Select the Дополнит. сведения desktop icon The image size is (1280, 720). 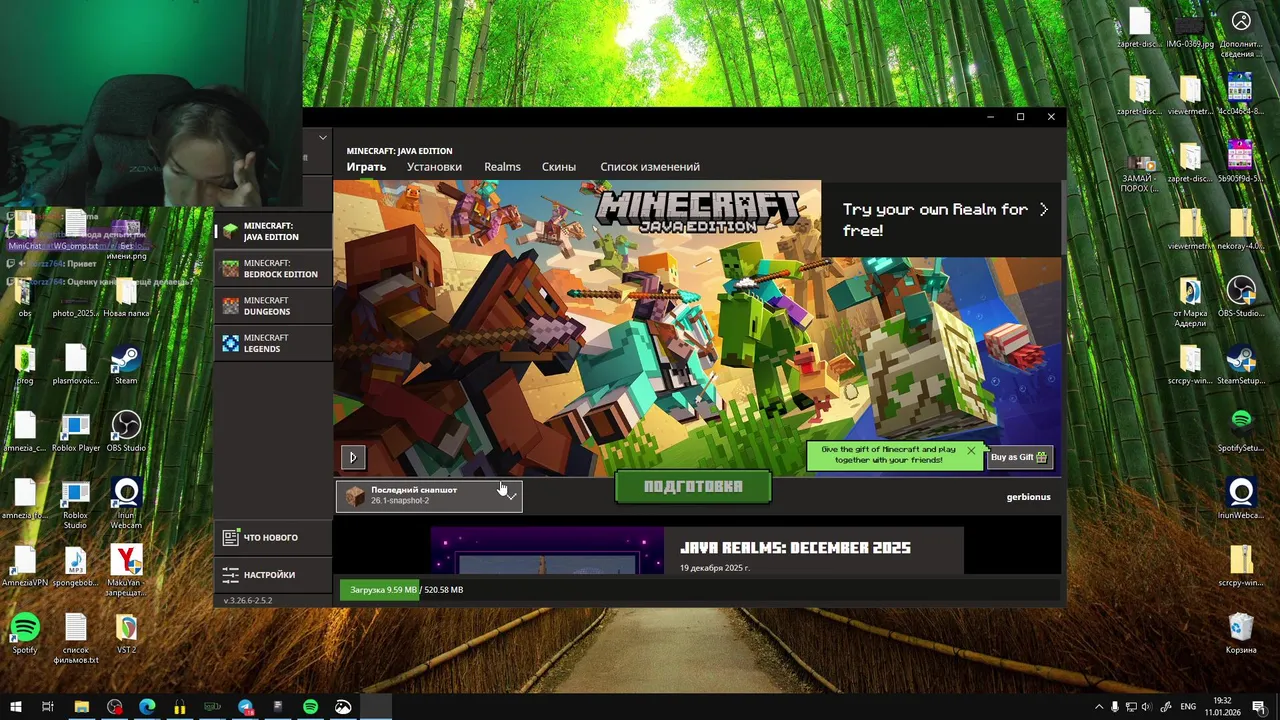pyautogui.click(x=1241, y=32)
